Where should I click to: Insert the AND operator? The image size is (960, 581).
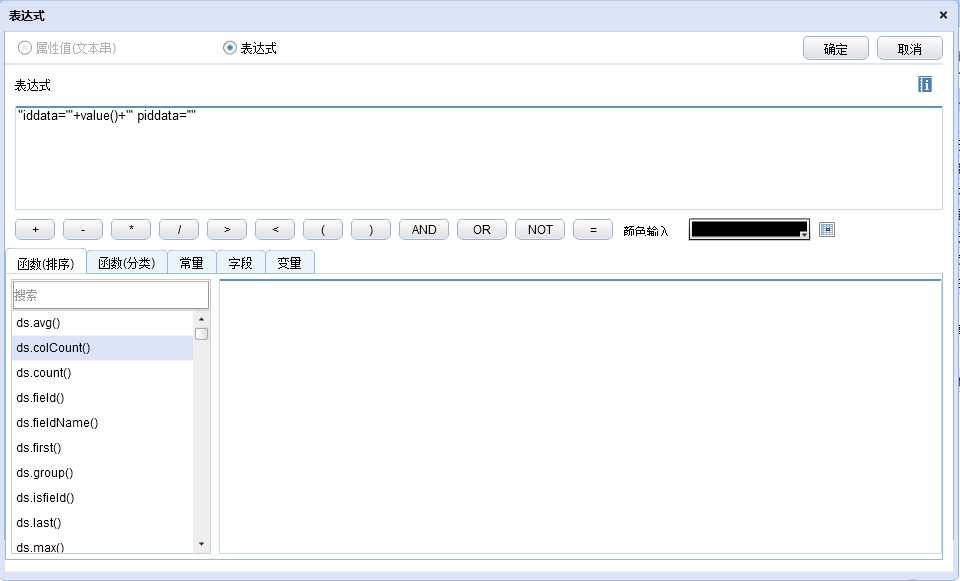(x=424, y=230)
